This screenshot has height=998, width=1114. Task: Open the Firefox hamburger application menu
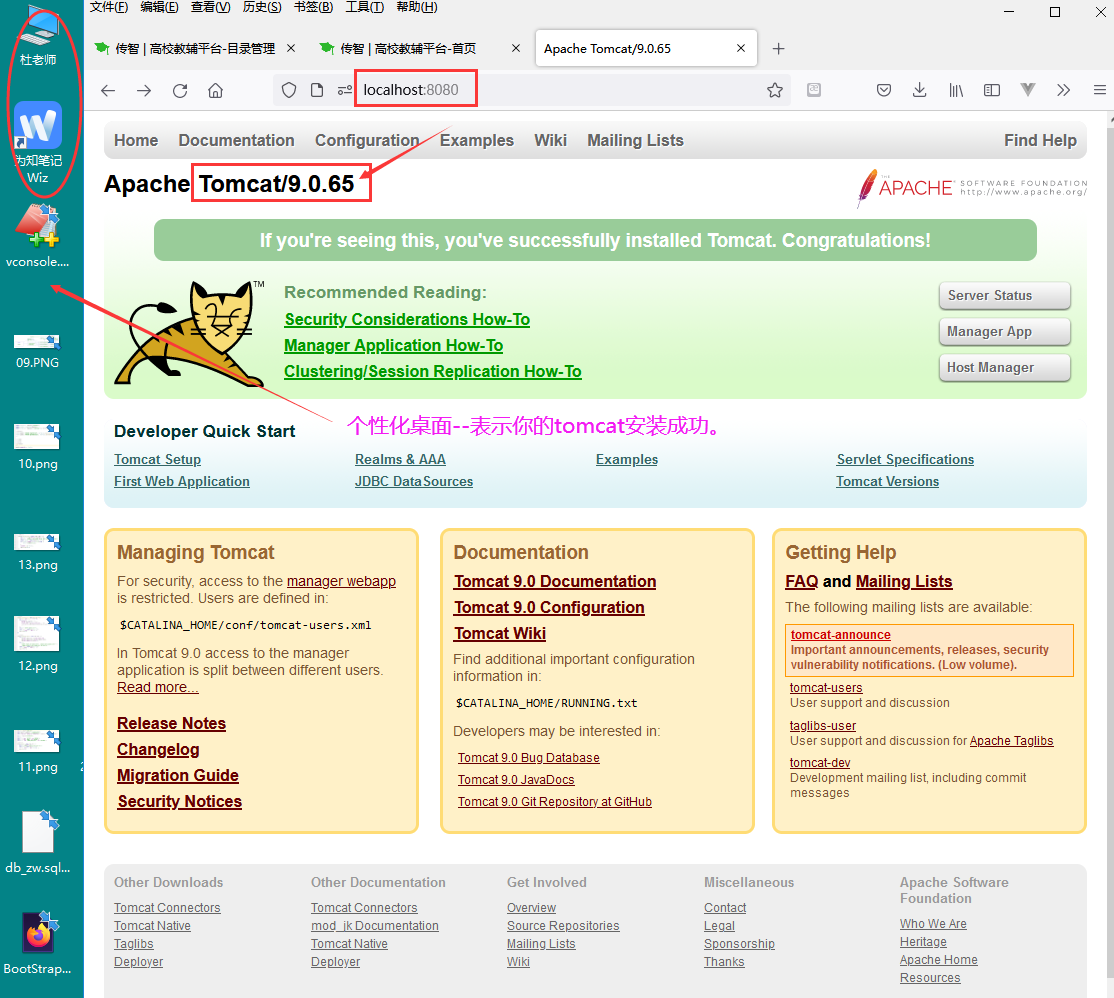tap(1099, 90)
